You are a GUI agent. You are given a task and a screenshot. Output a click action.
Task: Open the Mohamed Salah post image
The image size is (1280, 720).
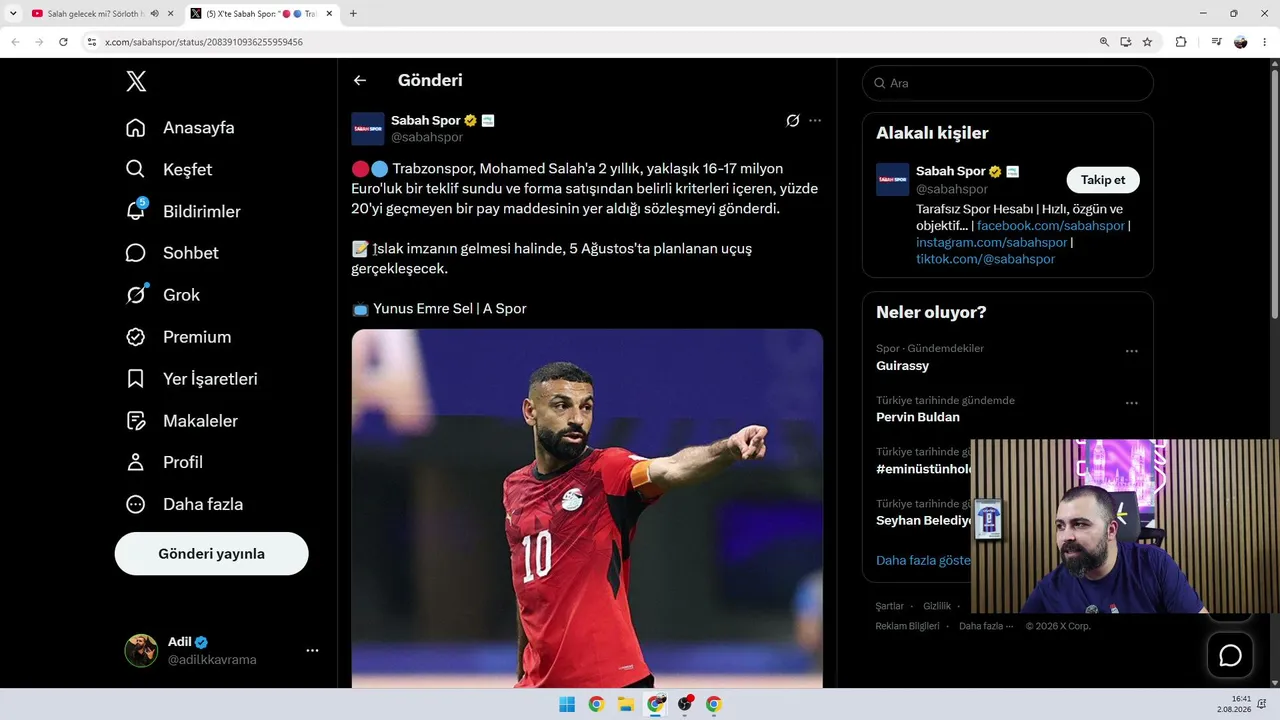(x=587, y=508)
